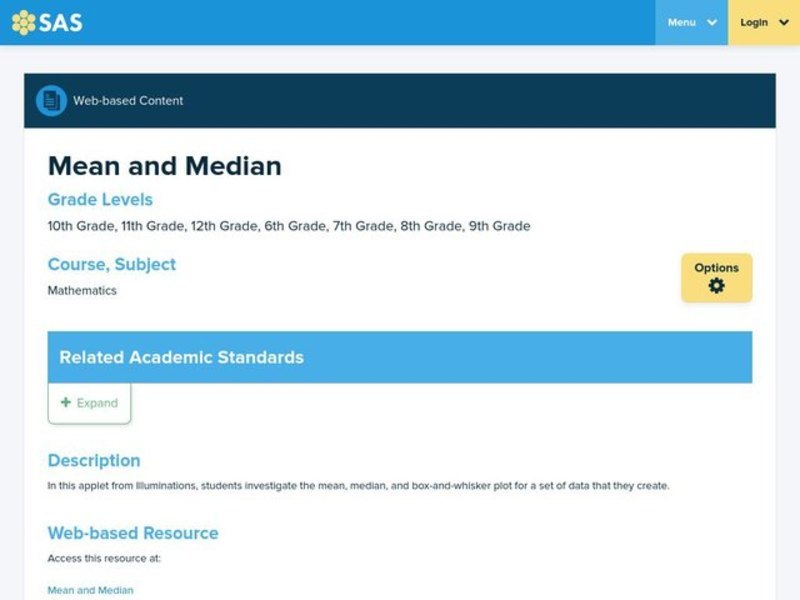Click the Web-based Content label in the header

click(x=127, y=100)
